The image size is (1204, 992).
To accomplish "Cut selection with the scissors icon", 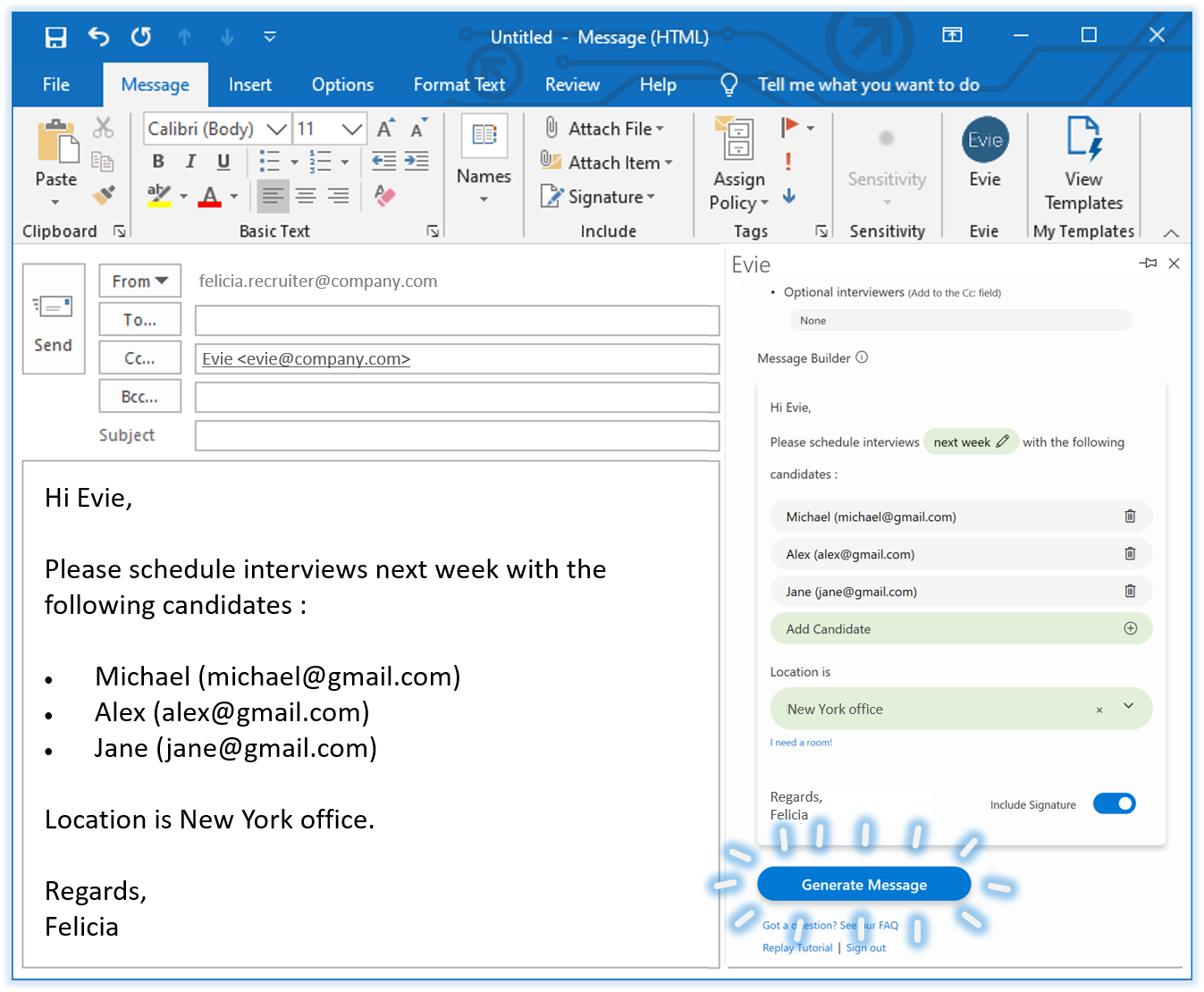I will point(104,128).
